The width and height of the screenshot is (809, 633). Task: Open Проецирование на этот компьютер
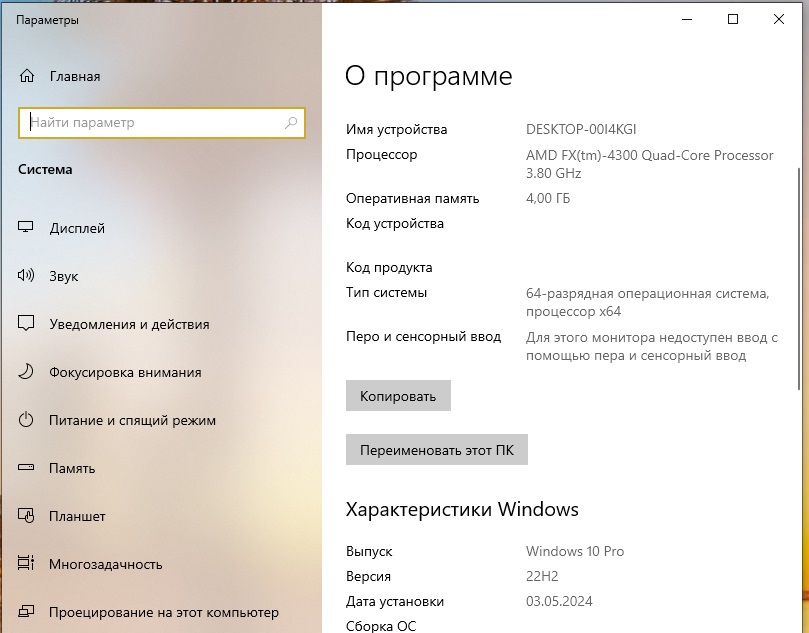click(164, 612)
